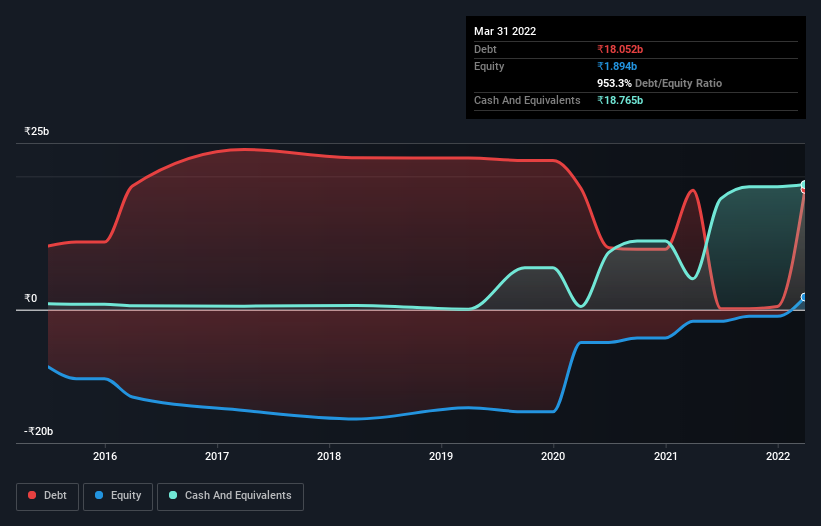
Task: Click the blue Equity legend dot
Action: click(99, 495)
